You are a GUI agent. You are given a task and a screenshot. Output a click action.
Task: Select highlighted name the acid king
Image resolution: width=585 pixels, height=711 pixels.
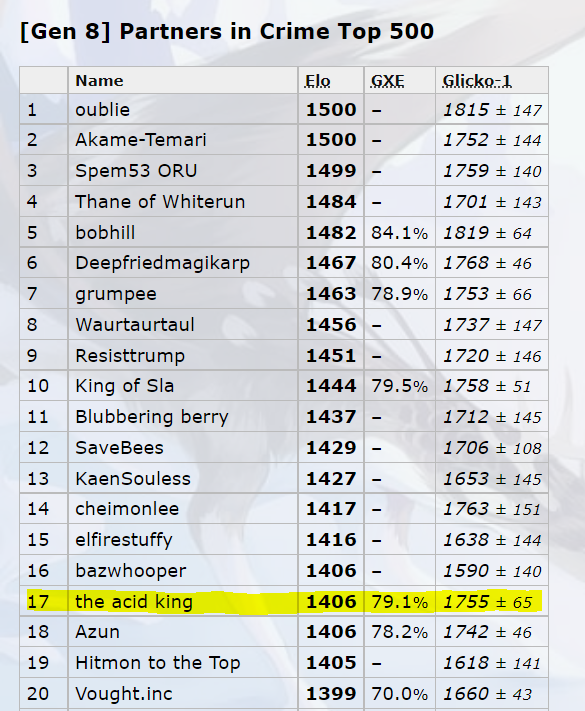click(134, 602)
